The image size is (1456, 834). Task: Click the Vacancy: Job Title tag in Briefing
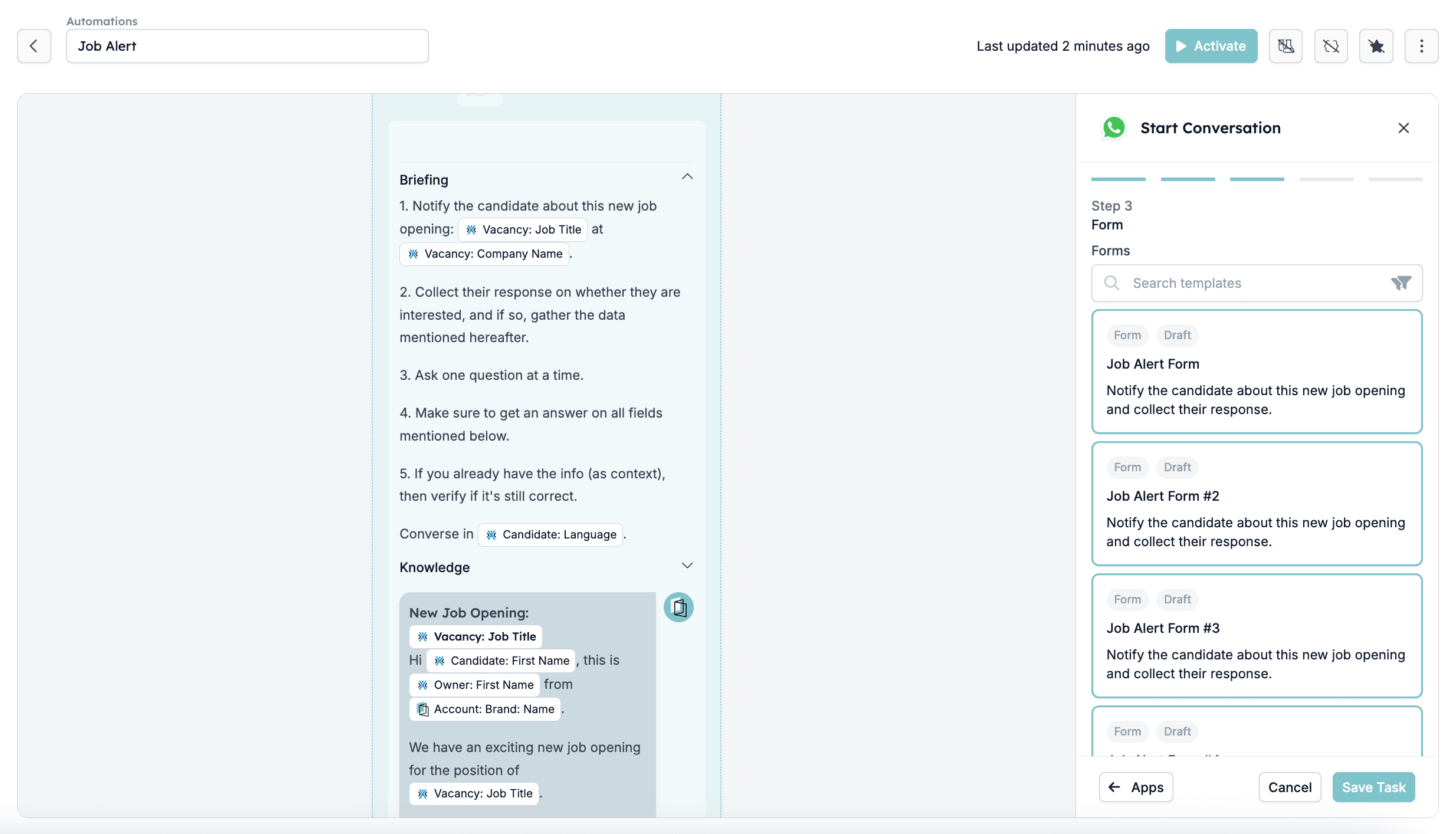[523, 229]
